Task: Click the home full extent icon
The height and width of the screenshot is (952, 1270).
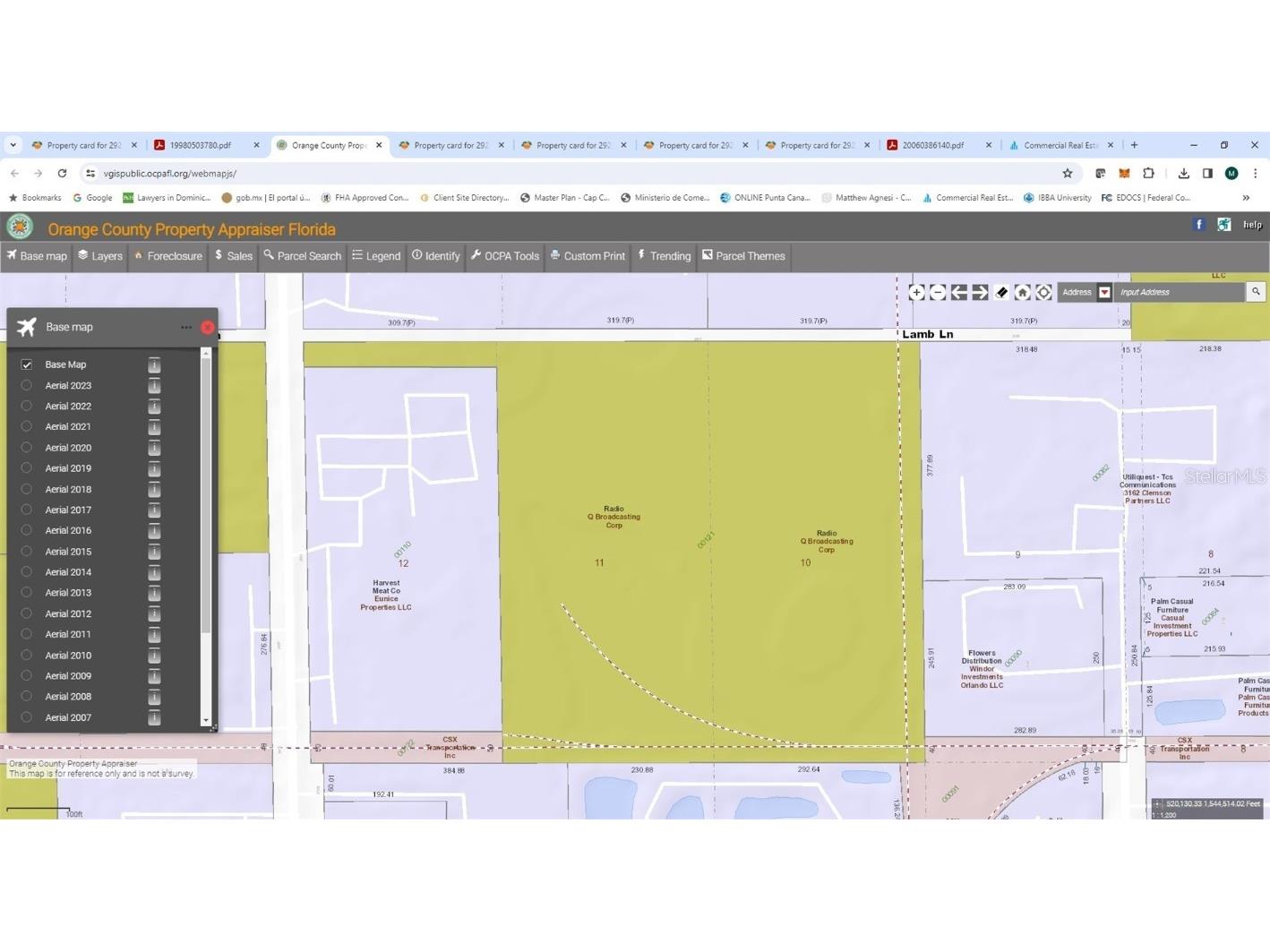Action: coord(1022,292)
